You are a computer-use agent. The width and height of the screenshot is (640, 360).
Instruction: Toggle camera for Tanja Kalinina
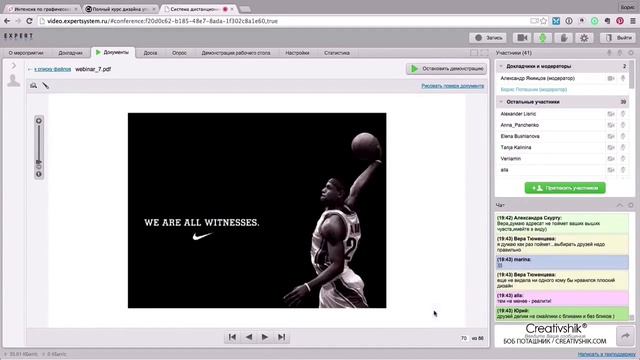point(611,148)
